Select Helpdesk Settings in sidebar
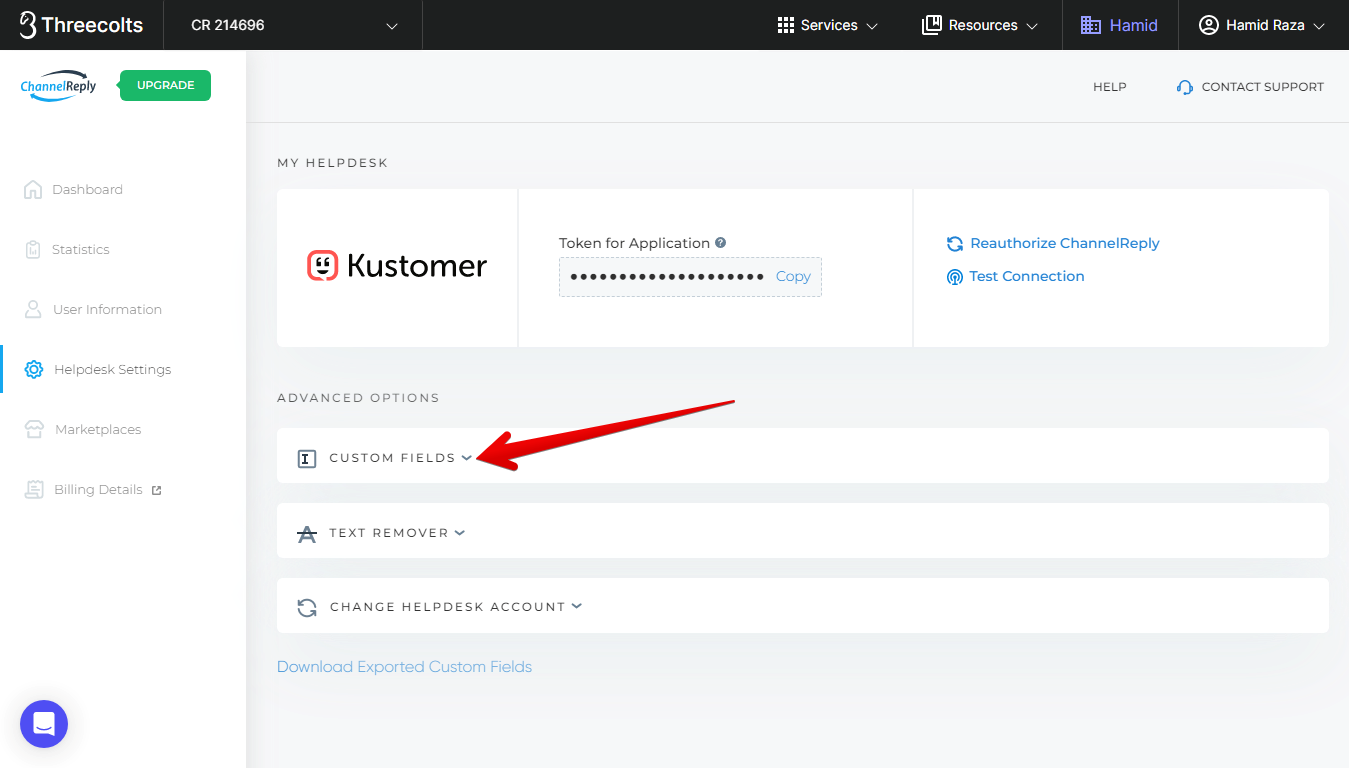This screenshot has height=768, width=1349. [x=112, y=369]
